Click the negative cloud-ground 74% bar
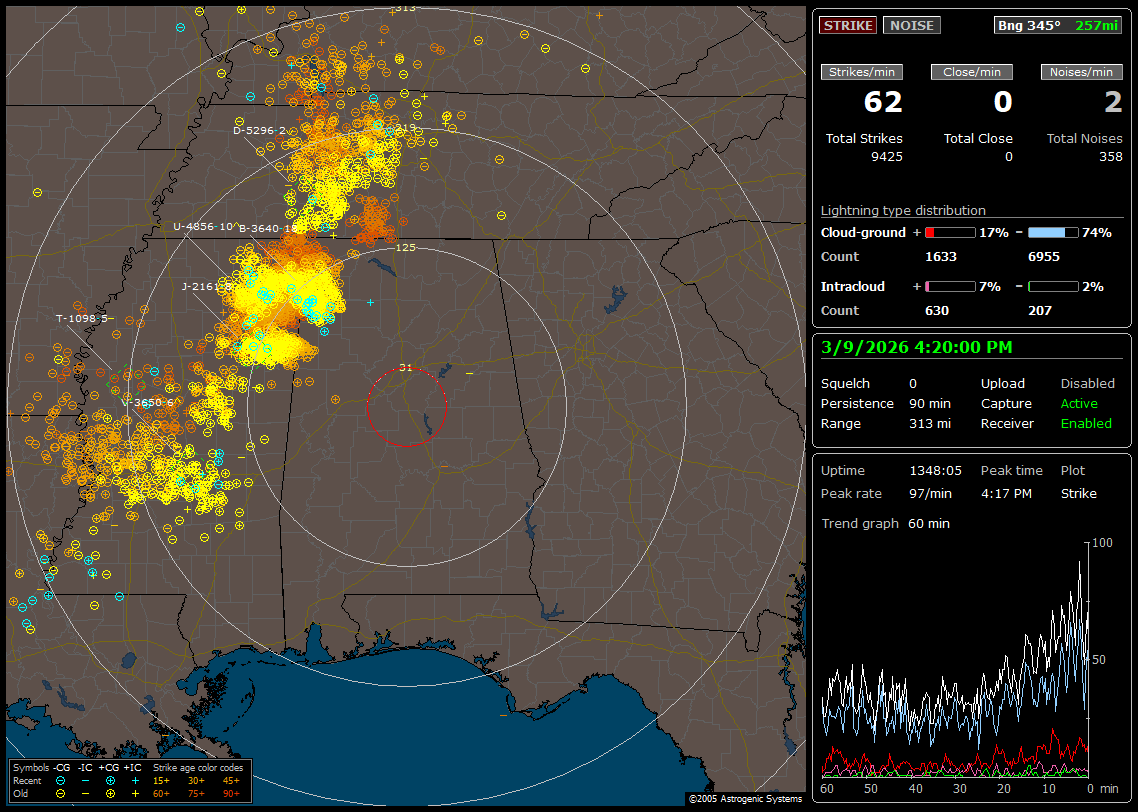The width and height of the screenshot is (1138, 812). pos(1053,232)
